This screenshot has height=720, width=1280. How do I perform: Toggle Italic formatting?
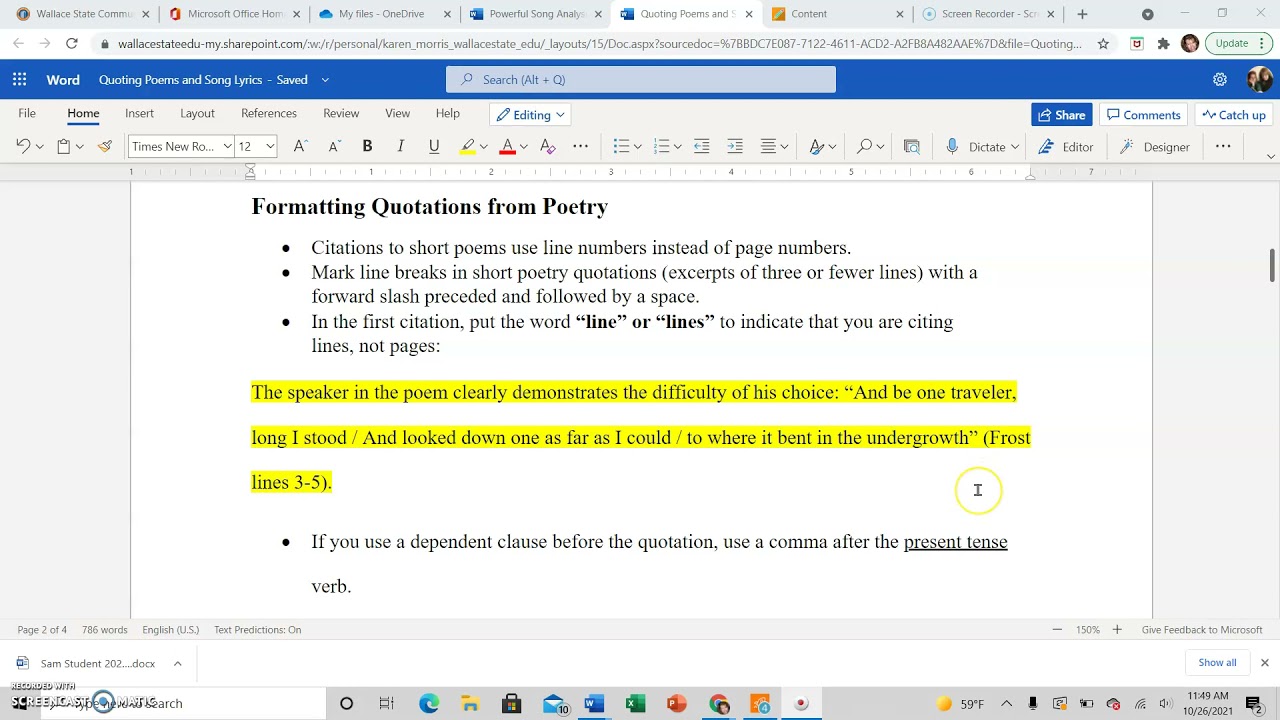tap(400, 146)
